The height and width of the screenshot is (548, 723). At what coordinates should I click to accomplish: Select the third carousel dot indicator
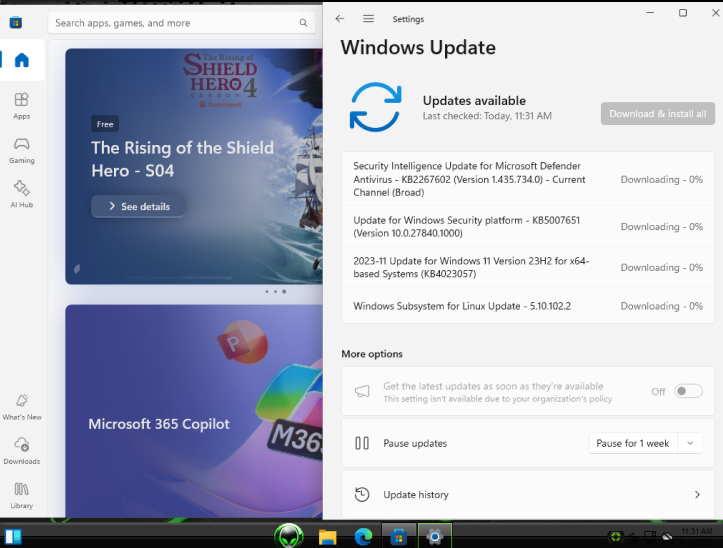pos(284,292)
